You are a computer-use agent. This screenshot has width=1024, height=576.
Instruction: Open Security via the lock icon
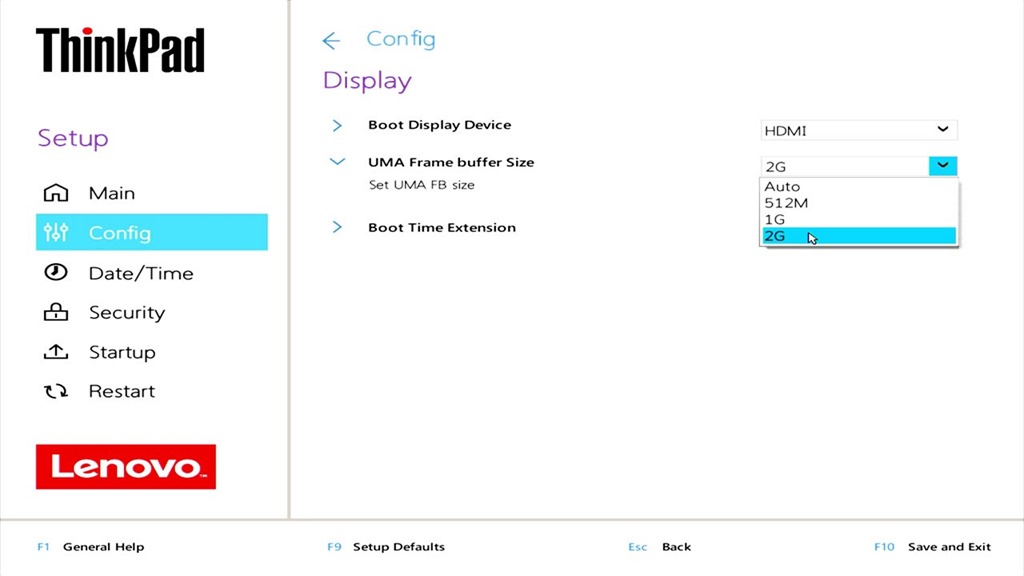pos(56,312)
